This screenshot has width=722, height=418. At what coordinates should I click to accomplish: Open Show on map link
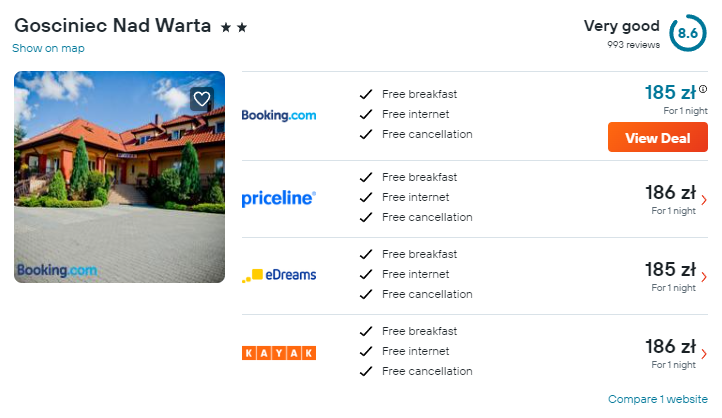(48, 48)
